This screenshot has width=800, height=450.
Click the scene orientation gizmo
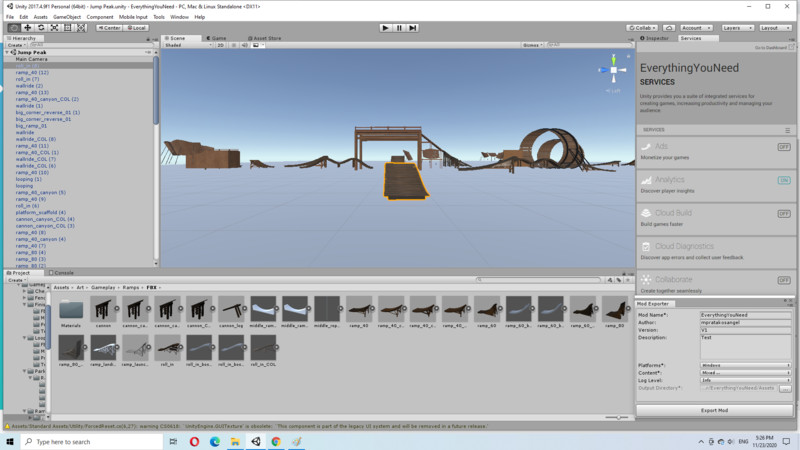tap(613, 70)
